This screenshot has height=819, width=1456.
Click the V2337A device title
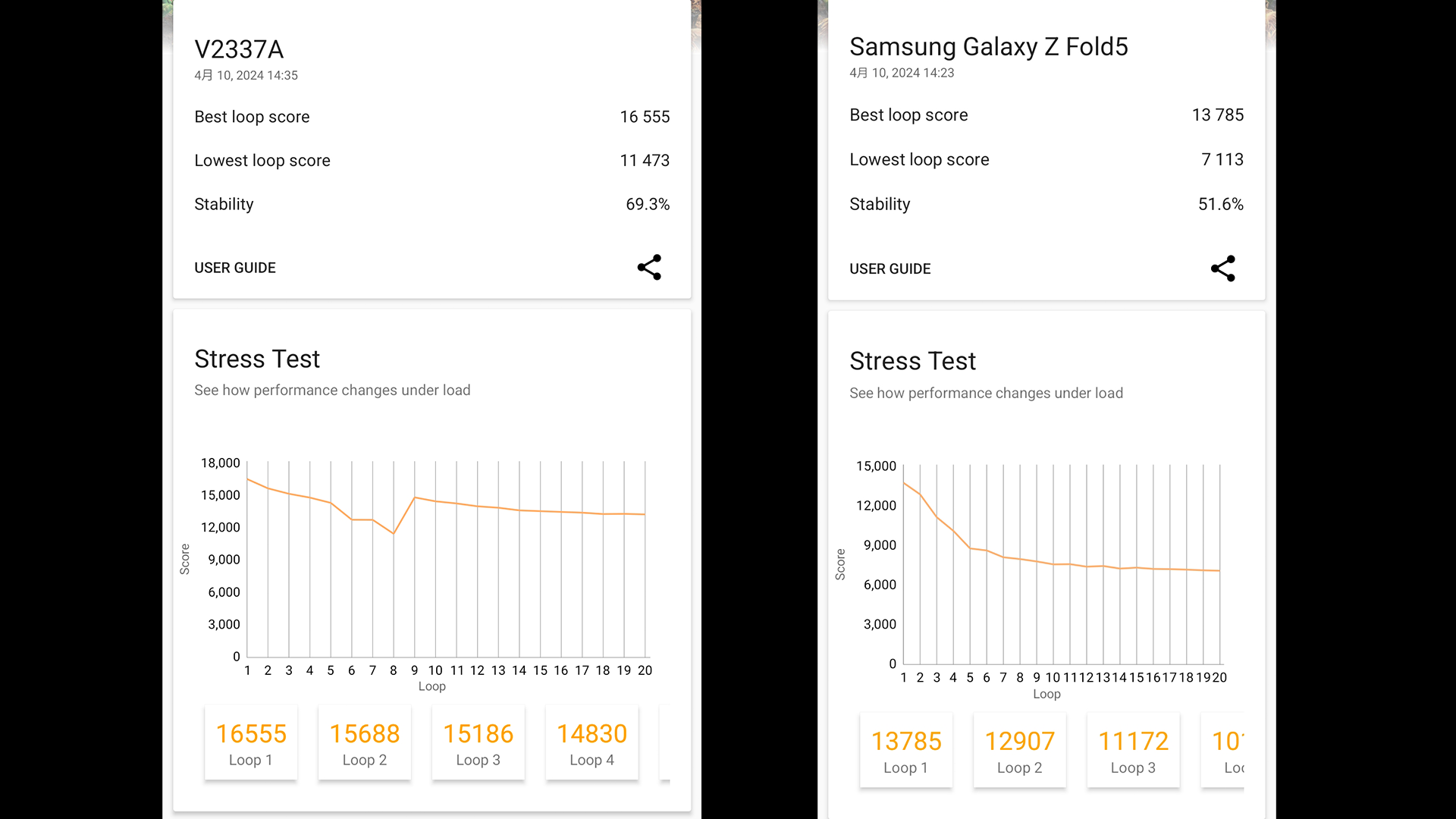pos(239,49)
